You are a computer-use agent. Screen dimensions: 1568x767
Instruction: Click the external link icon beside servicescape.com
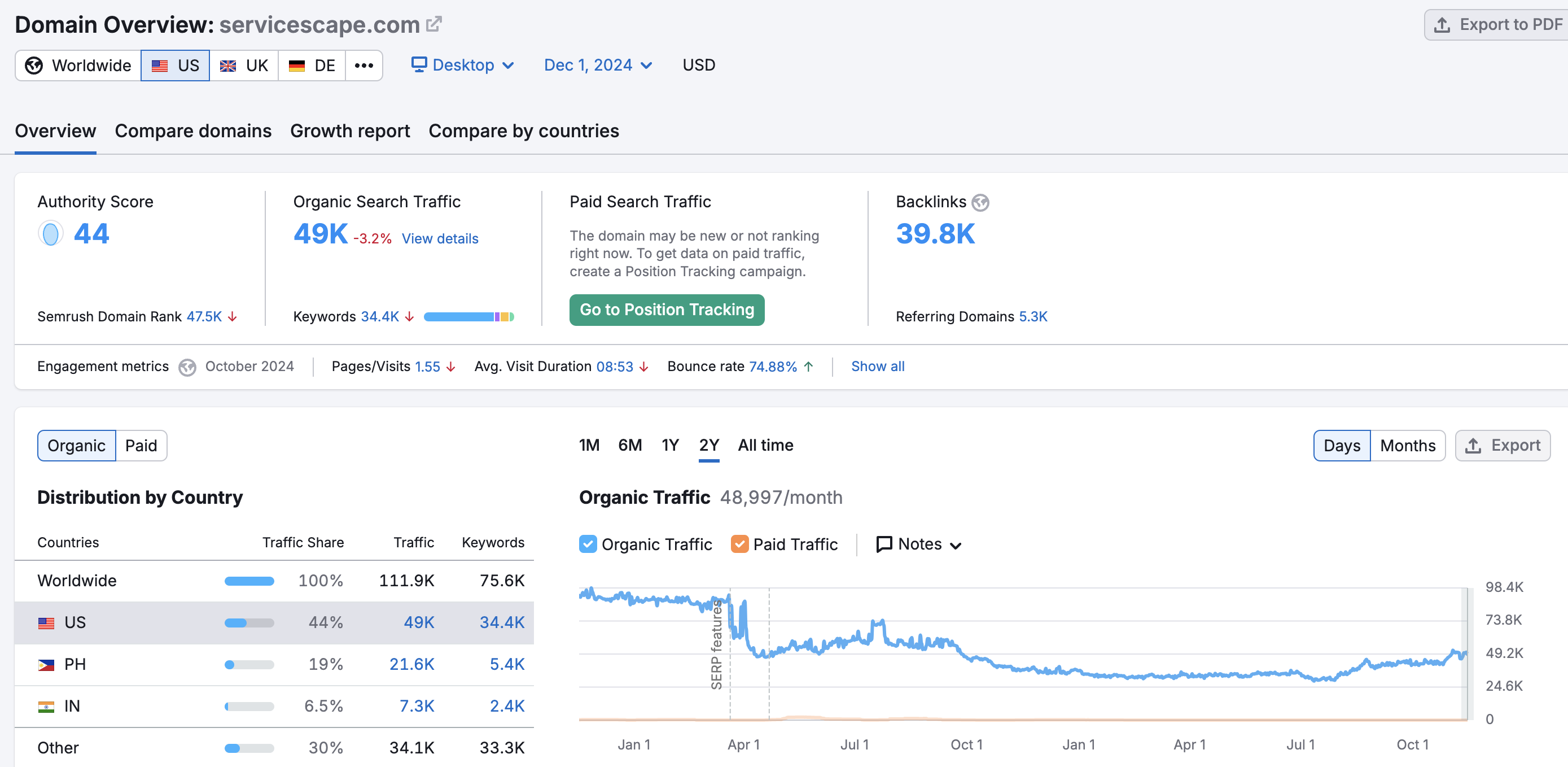tap(433, 24)
